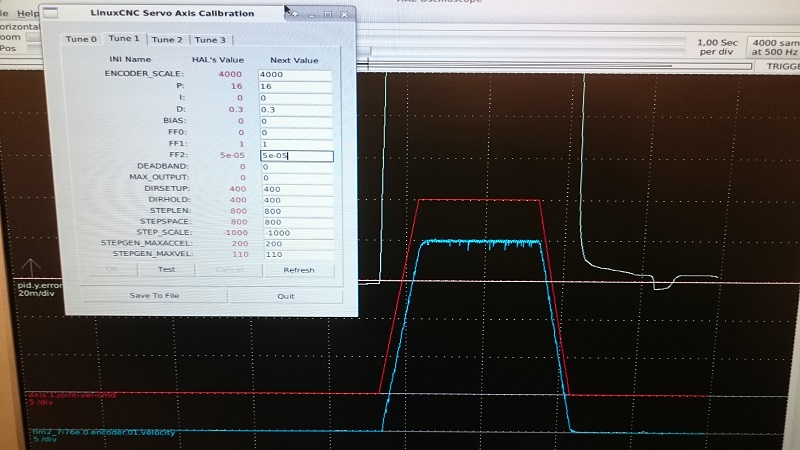Edit the STEPGEN_MAXACCEL next value field
The width and height of the screenshot is (800, 450).
click(298, 244)
